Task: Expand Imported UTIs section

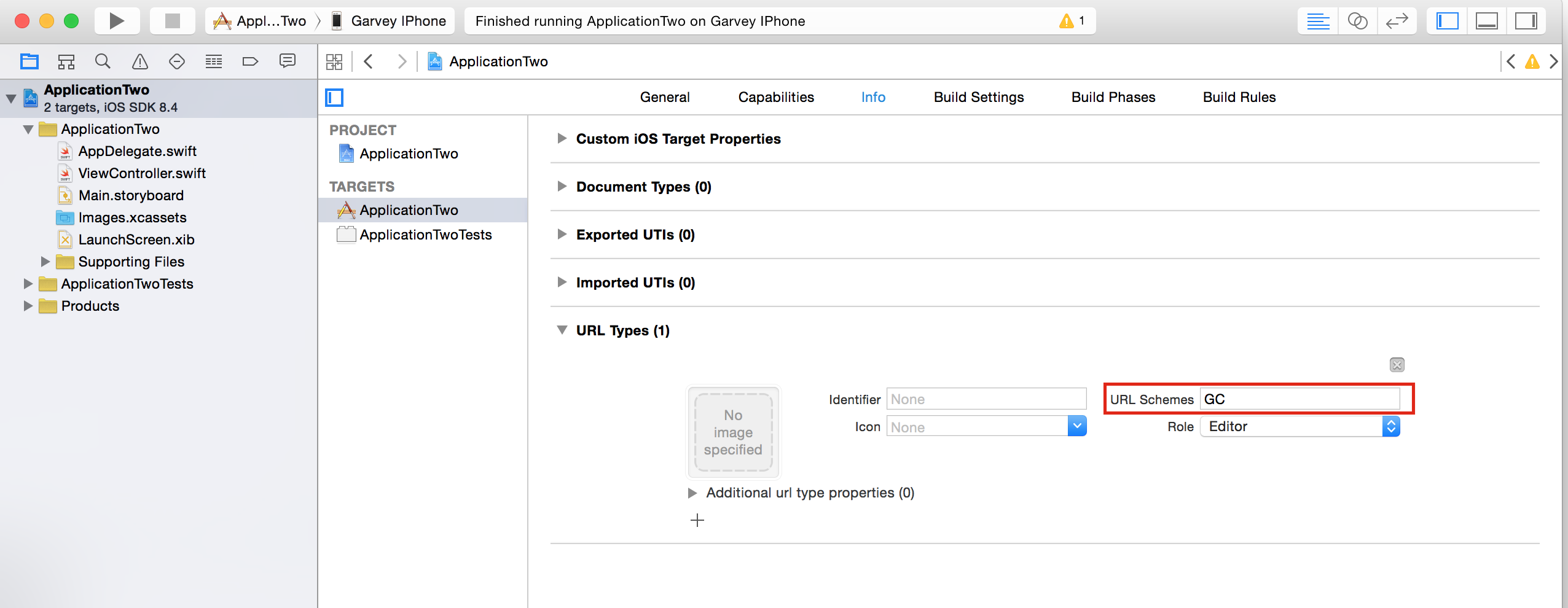Action: (x=562, y=283)
